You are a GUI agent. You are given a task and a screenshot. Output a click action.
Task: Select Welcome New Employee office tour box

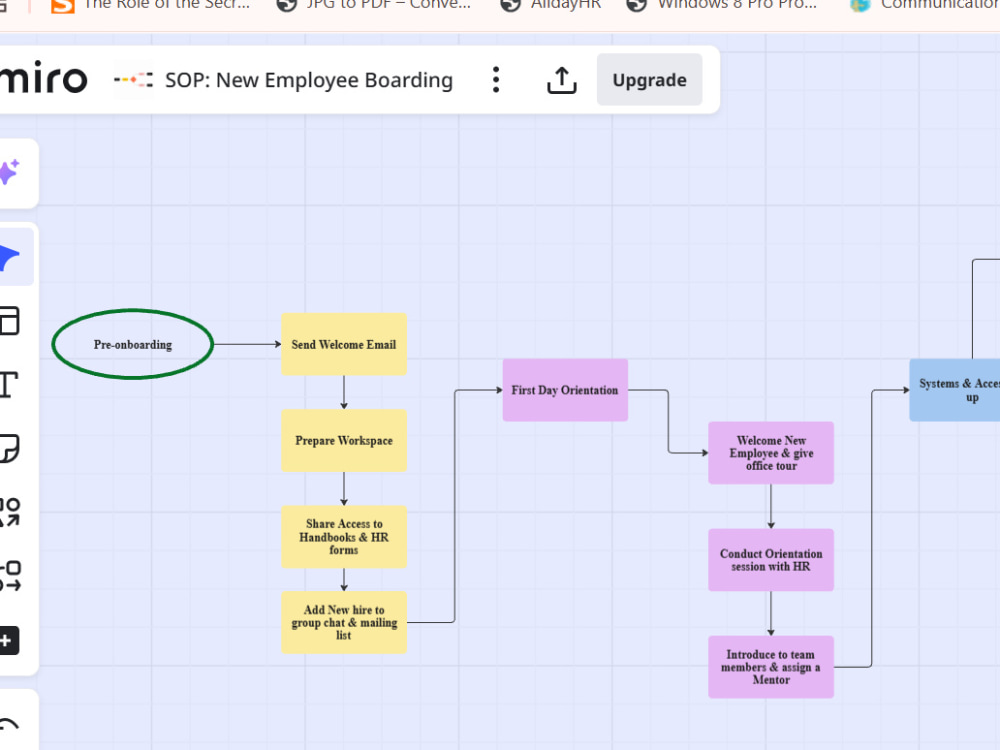771,453
